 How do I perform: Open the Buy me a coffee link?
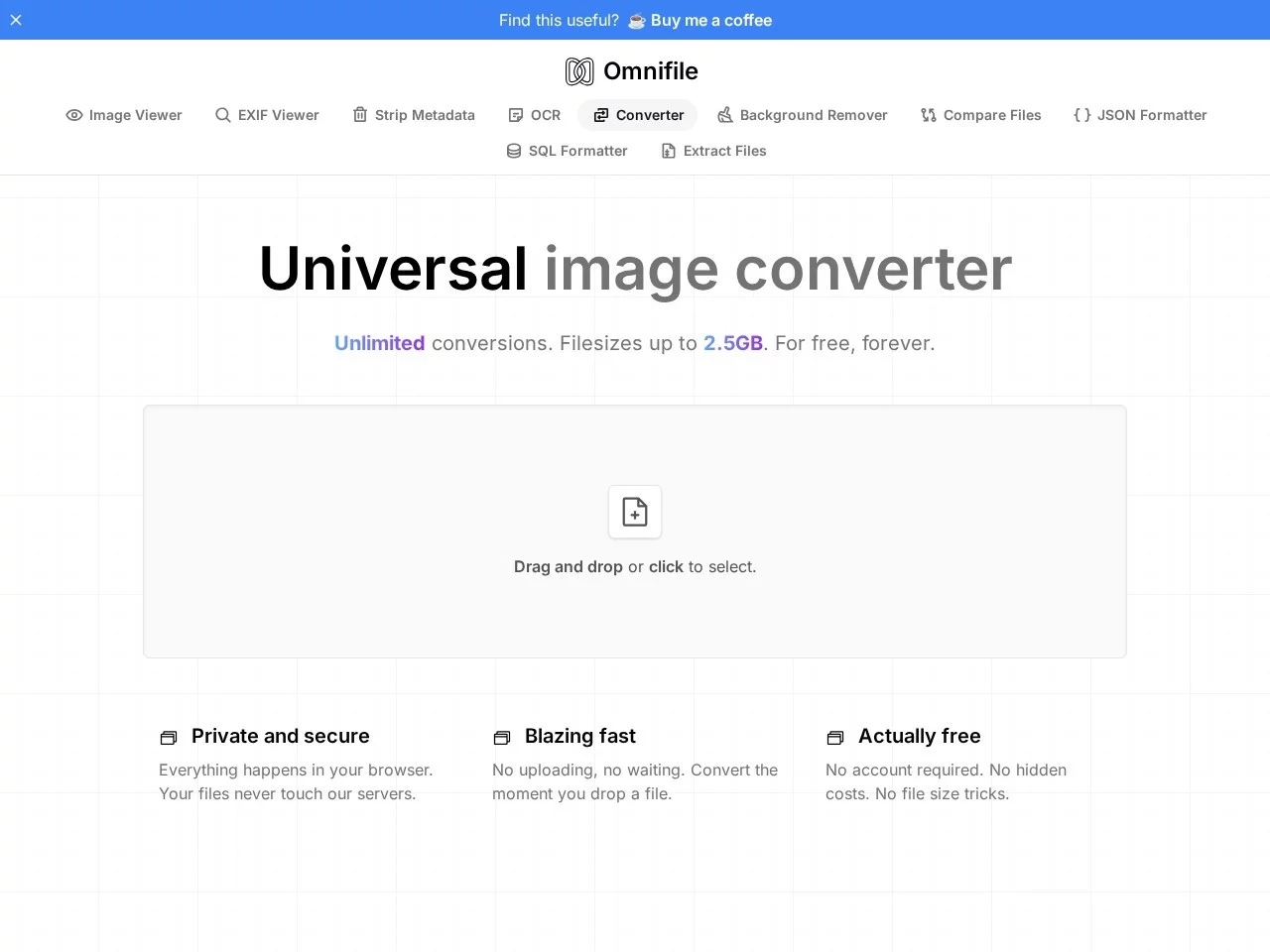click(710, 20)
